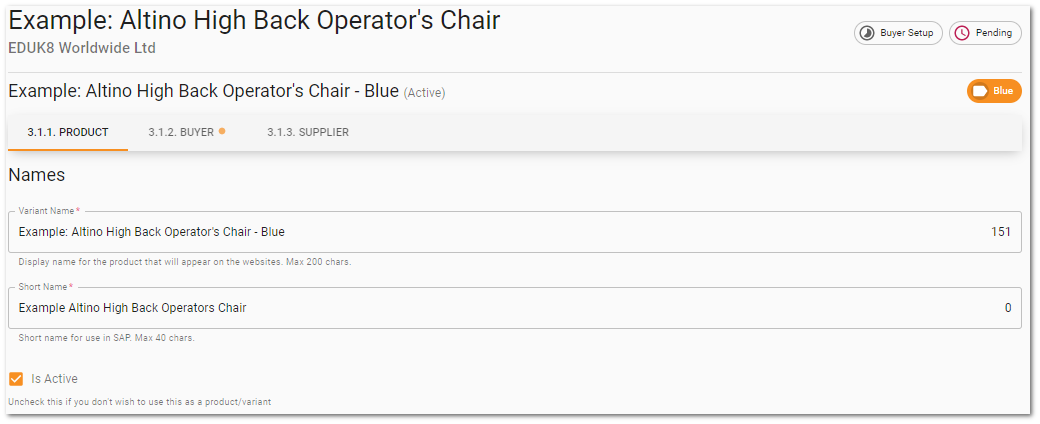
Task: Click the Buyer Setup pie-chart icon
Action: [867, 33]
